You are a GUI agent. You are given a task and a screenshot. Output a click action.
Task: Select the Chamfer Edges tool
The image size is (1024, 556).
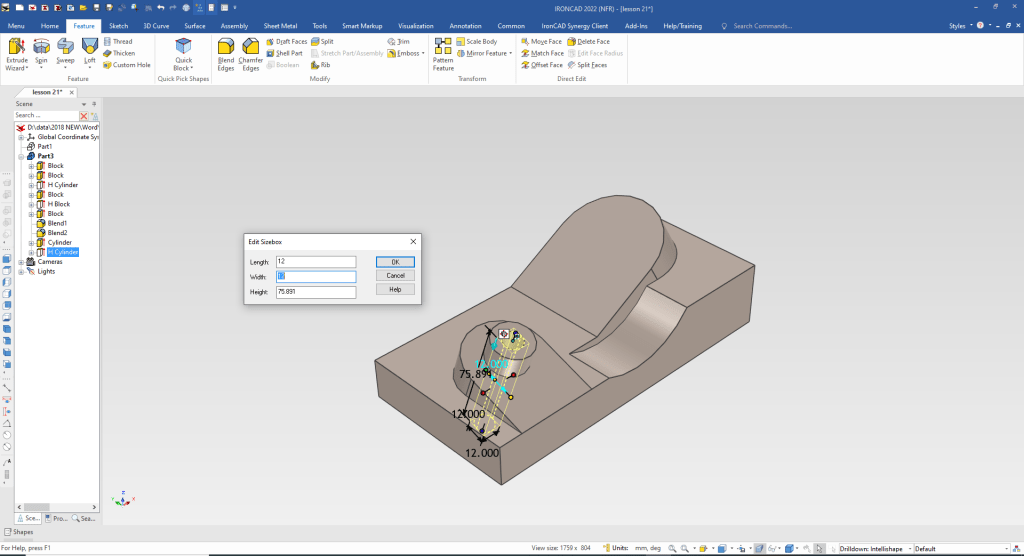click(x=250, y=47)
